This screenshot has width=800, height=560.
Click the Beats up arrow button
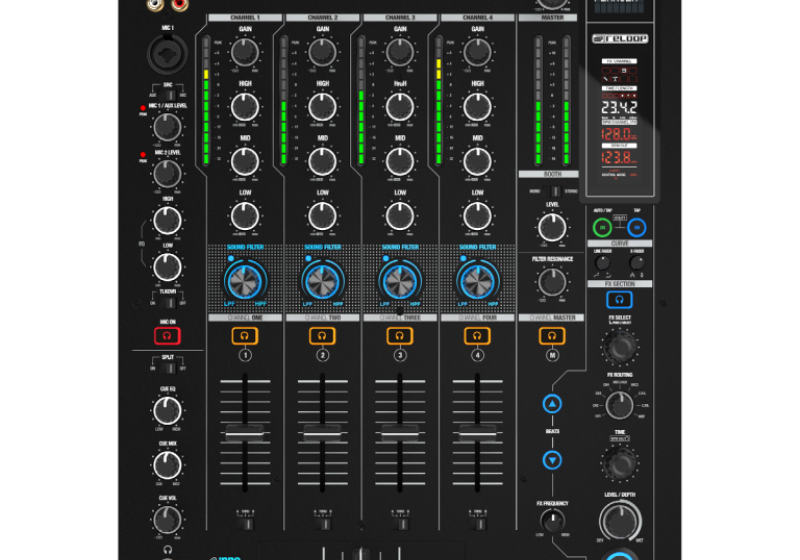(x=552, y=404)
